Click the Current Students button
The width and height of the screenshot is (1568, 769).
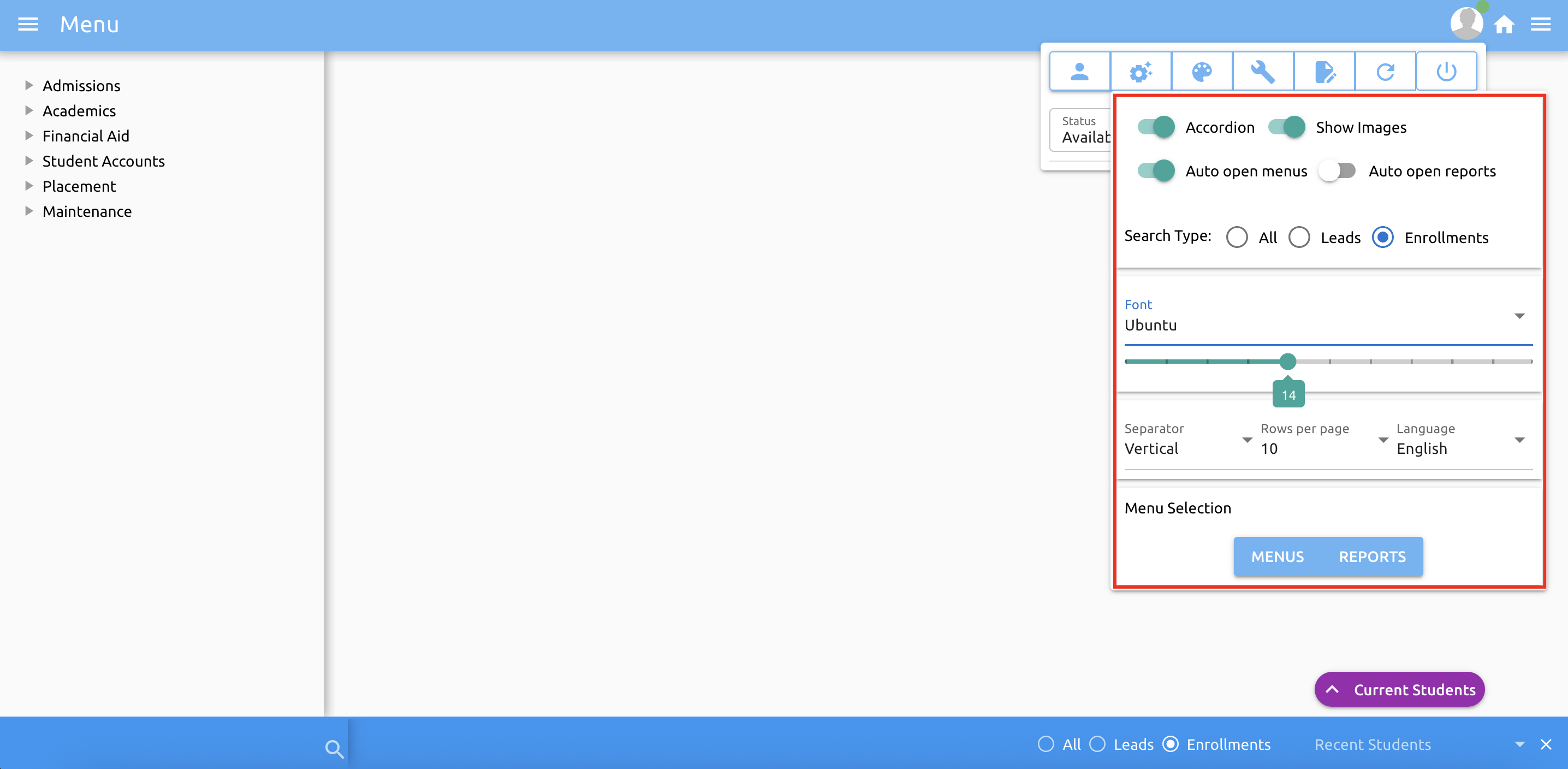(1399, 690)
